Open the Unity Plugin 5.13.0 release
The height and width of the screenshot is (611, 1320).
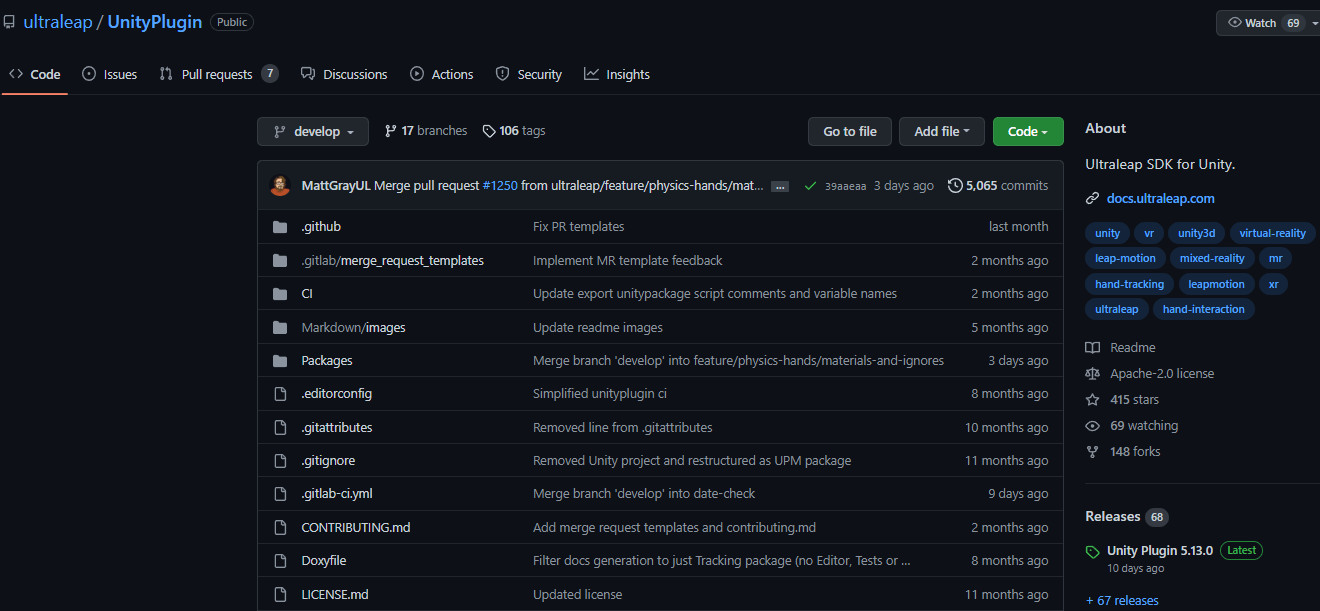click(1160, 550)
